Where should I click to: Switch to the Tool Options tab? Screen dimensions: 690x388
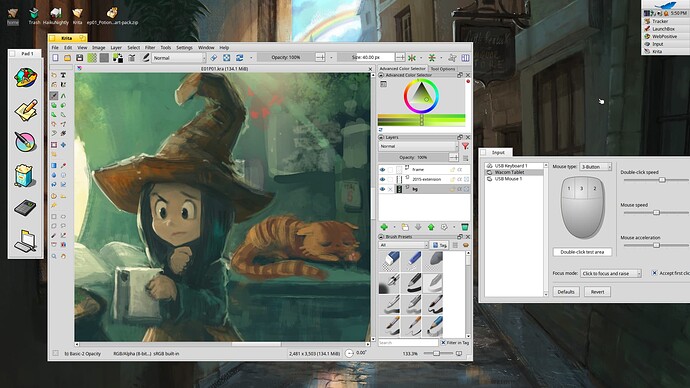[x=443, y=69]
